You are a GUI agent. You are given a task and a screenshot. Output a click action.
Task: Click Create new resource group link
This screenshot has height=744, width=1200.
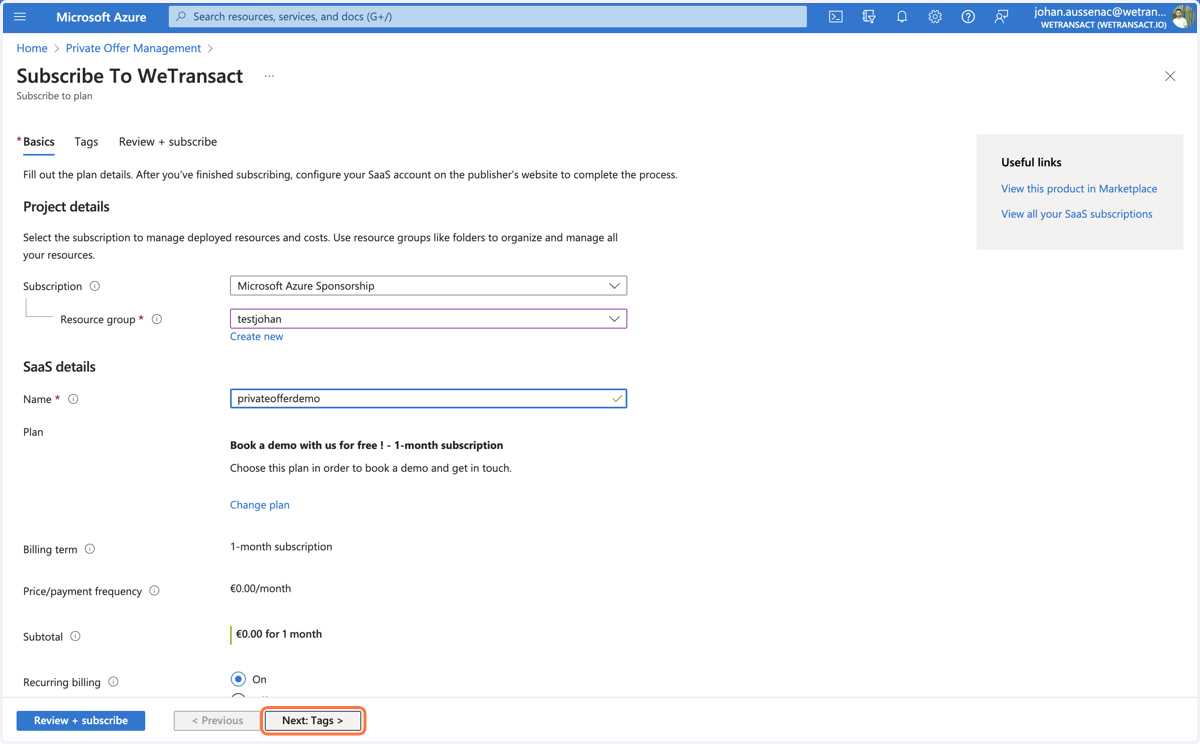(x=256, y=336)
